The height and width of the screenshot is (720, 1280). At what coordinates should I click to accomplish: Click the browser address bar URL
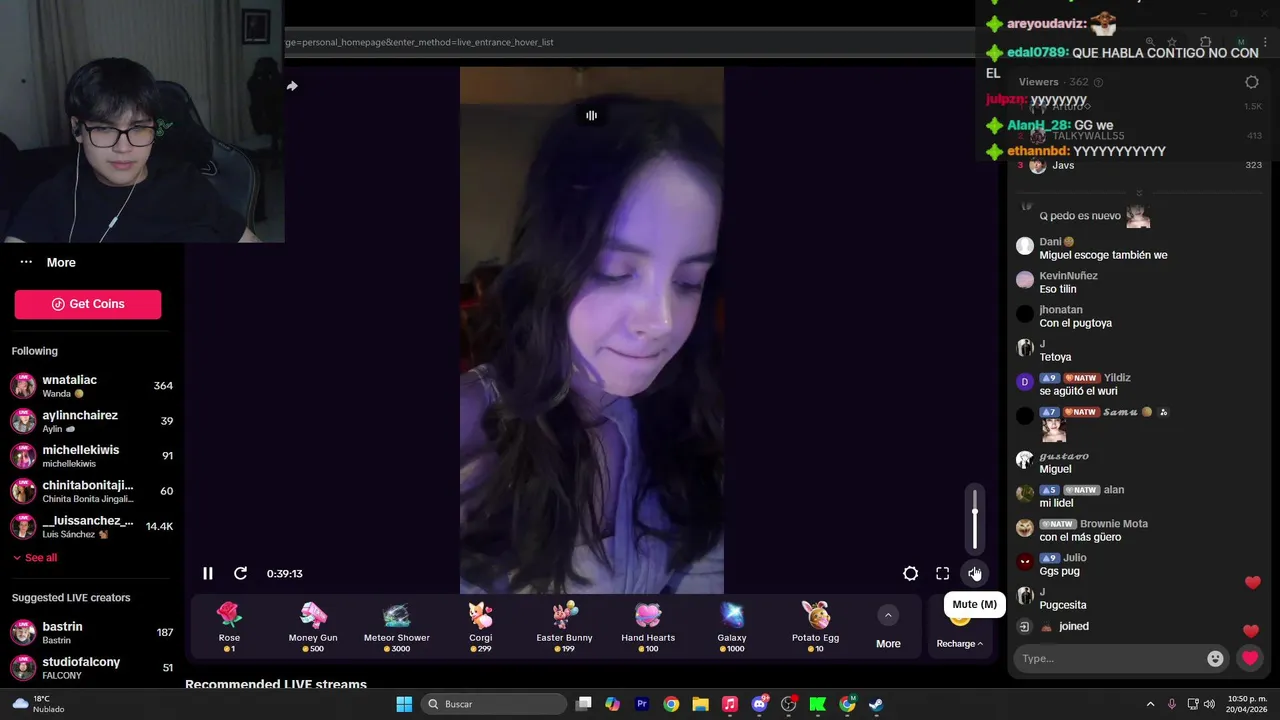click(419, 42)
